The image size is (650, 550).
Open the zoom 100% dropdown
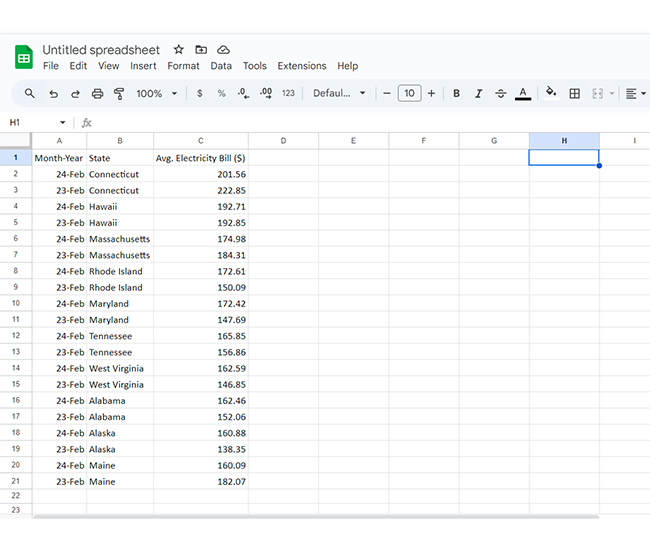pyautogui.click(x=157, y=94)
